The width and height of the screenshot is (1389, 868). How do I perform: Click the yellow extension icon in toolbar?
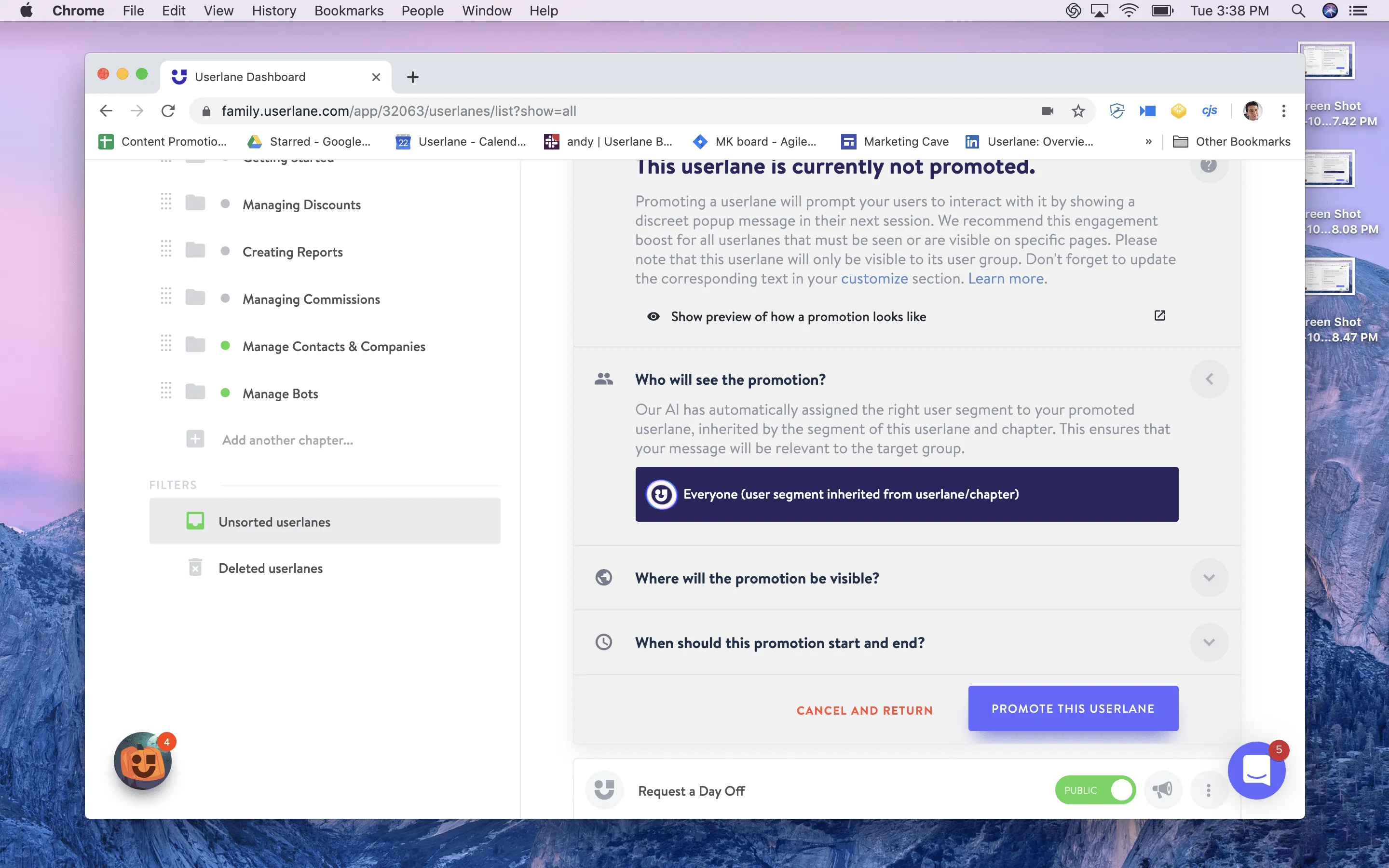(x=1178, y=111)
